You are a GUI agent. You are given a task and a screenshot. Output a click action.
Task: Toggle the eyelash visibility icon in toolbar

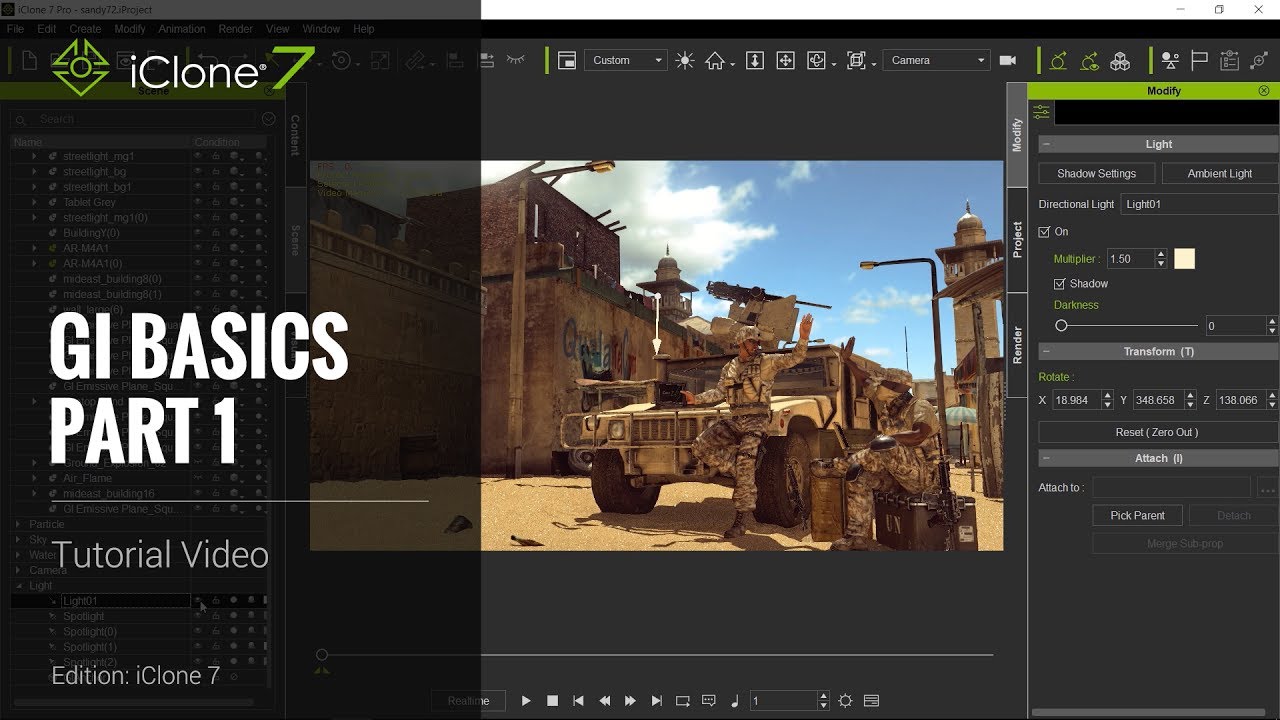click(x=516, y=60)
